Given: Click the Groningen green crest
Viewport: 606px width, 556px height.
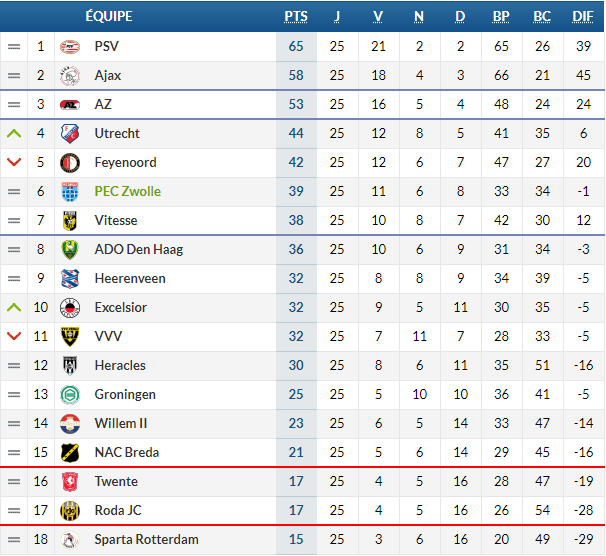Looking at the screenshot, I should [70, 394].
